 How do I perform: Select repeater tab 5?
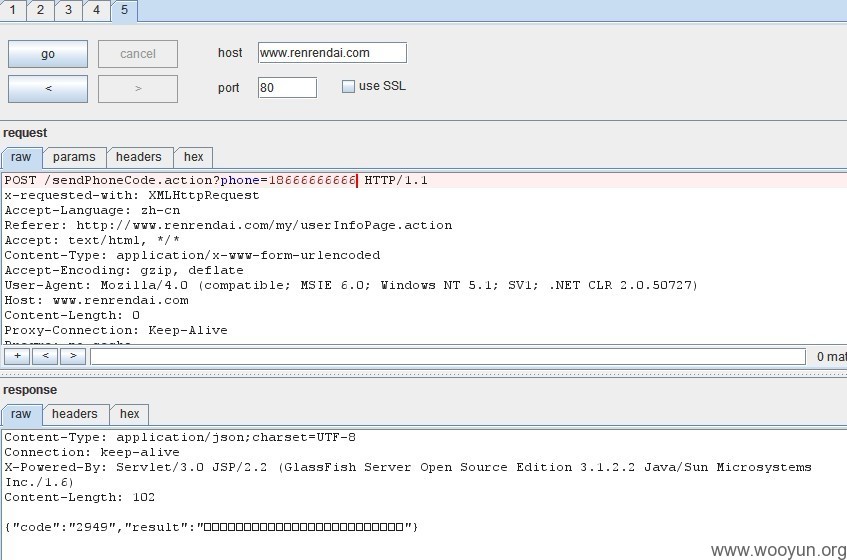coord(124,10)
